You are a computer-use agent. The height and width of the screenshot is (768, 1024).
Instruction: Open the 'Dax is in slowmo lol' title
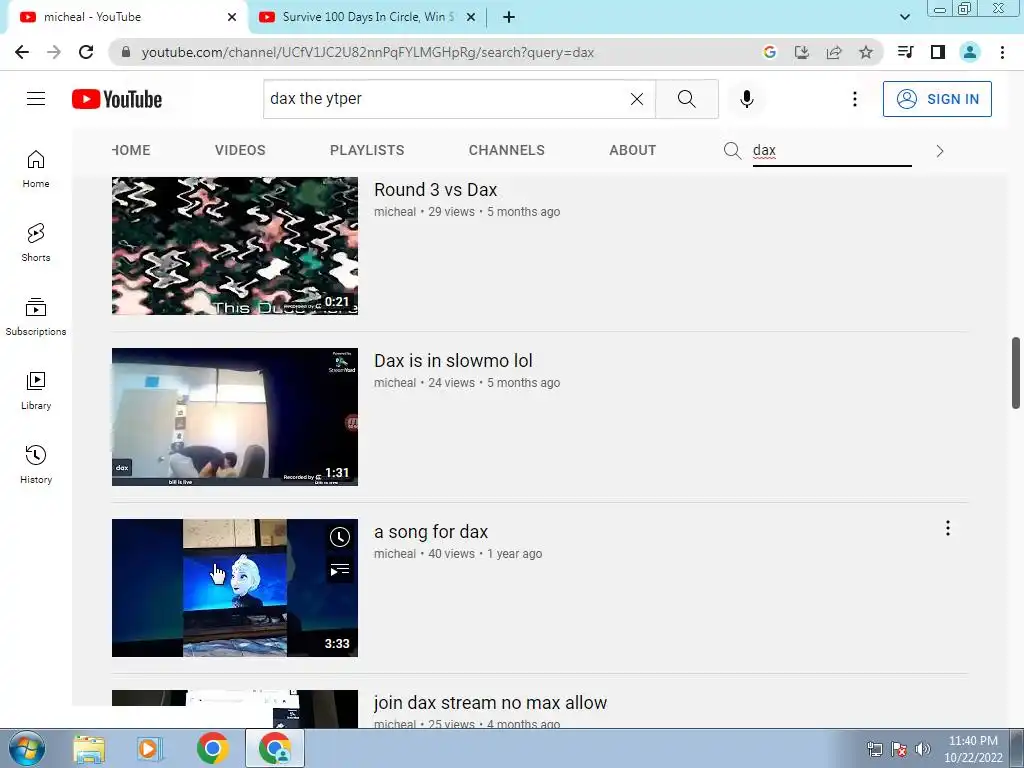pyautogui.click(x=453, y=360)
